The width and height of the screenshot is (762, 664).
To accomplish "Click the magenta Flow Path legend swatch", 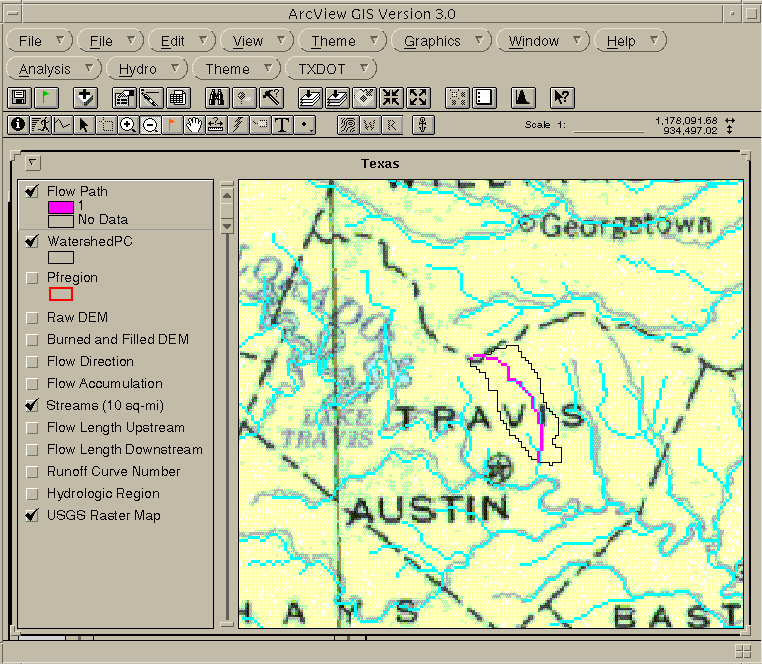I will 61,207.
